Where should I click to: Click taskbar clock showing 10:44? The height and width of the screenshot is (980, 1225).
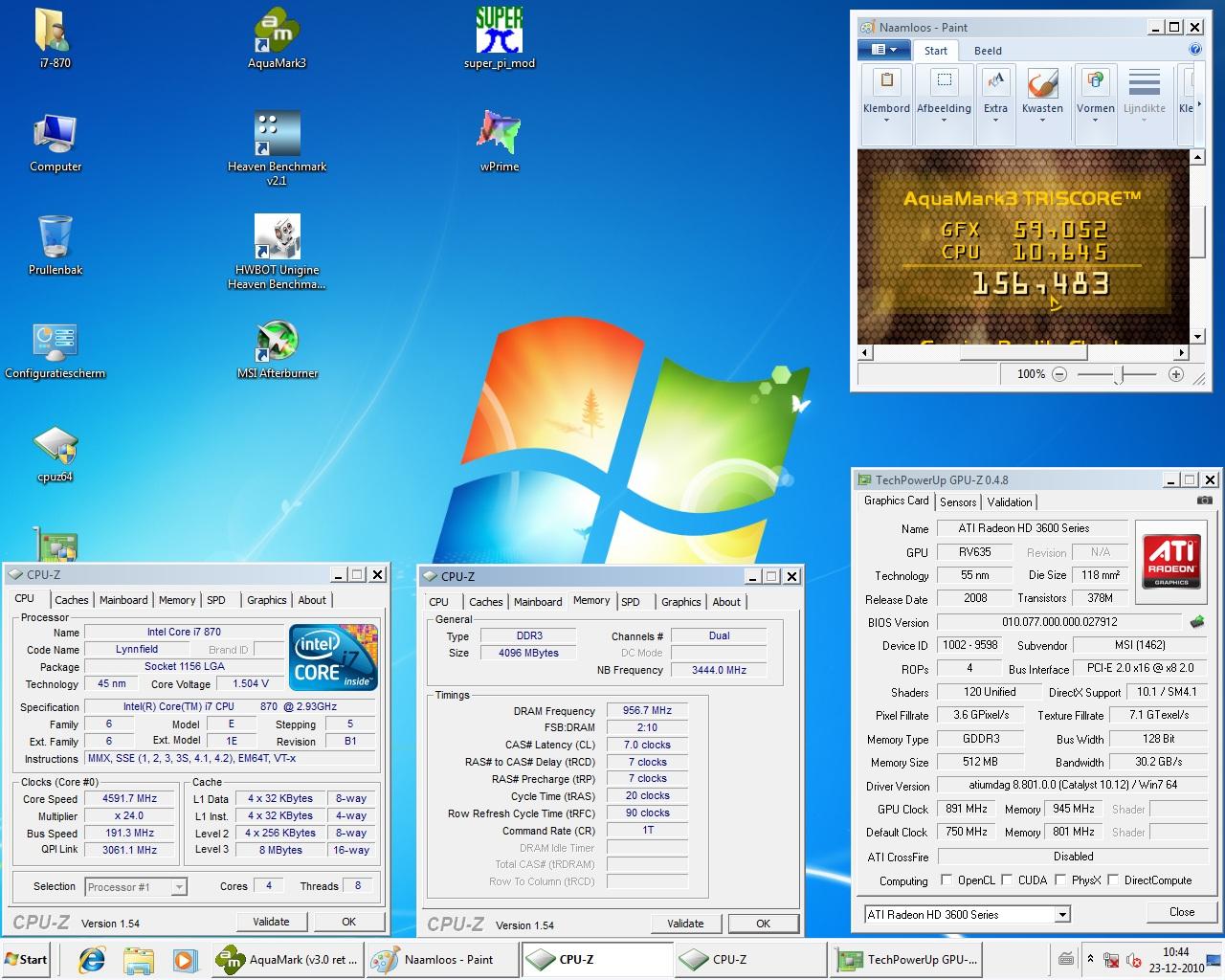click(1176, 952)
